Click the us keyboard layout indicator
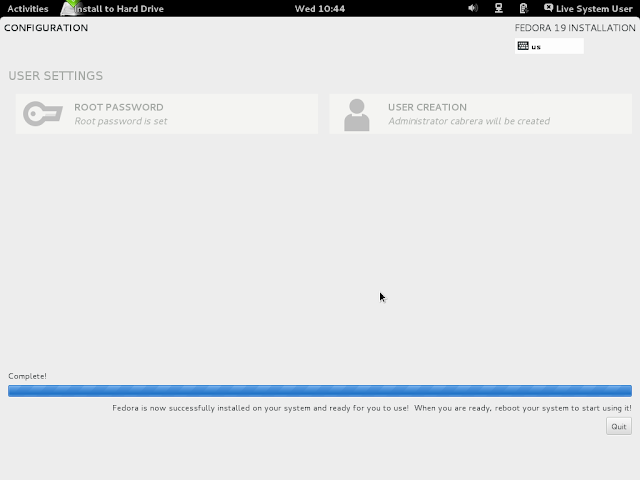 pos(549,46)
